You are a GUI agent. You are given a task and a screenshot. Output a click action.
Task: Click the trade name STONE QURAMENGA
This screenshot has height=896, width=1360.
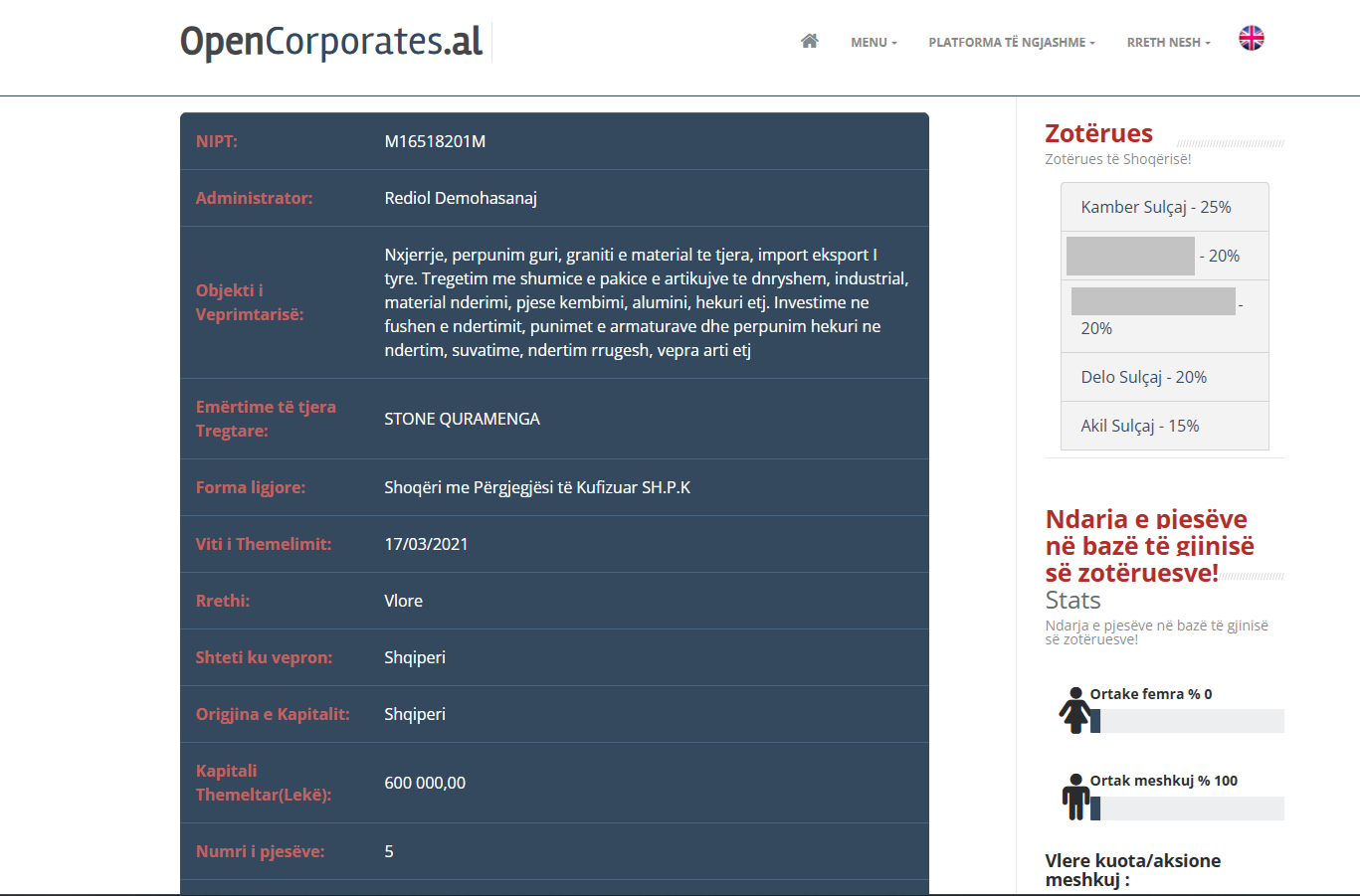pyautogui.click(x=462, y=419)
